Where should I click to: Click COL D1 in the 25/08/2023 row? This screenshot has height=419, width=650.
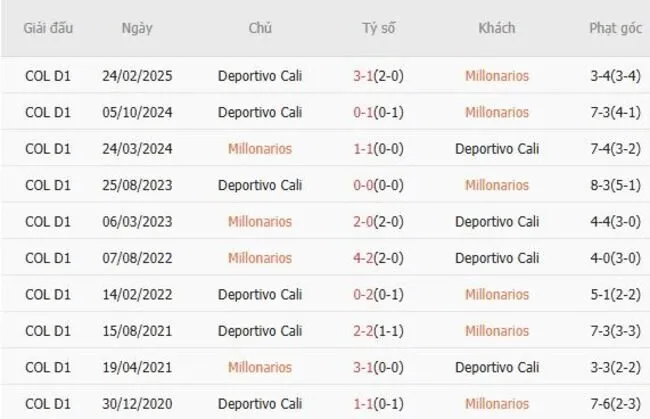49,185
